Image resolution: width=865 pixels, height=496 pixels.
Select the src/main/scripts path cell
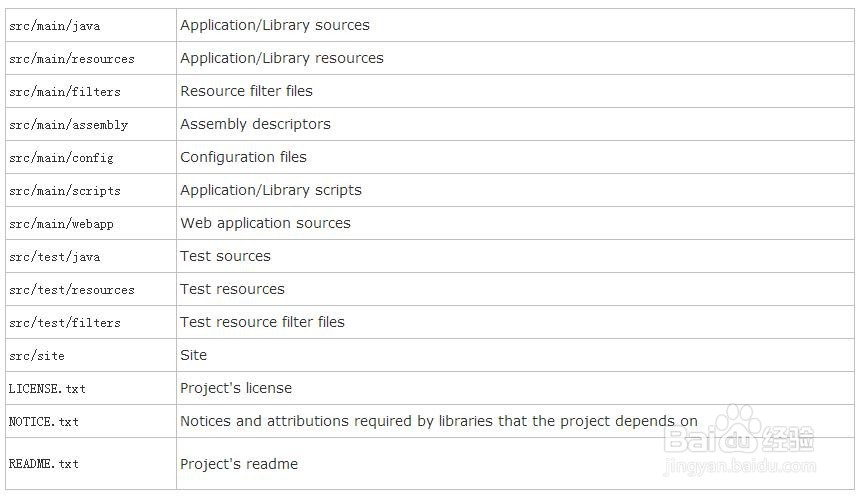[x=64, y=191]
